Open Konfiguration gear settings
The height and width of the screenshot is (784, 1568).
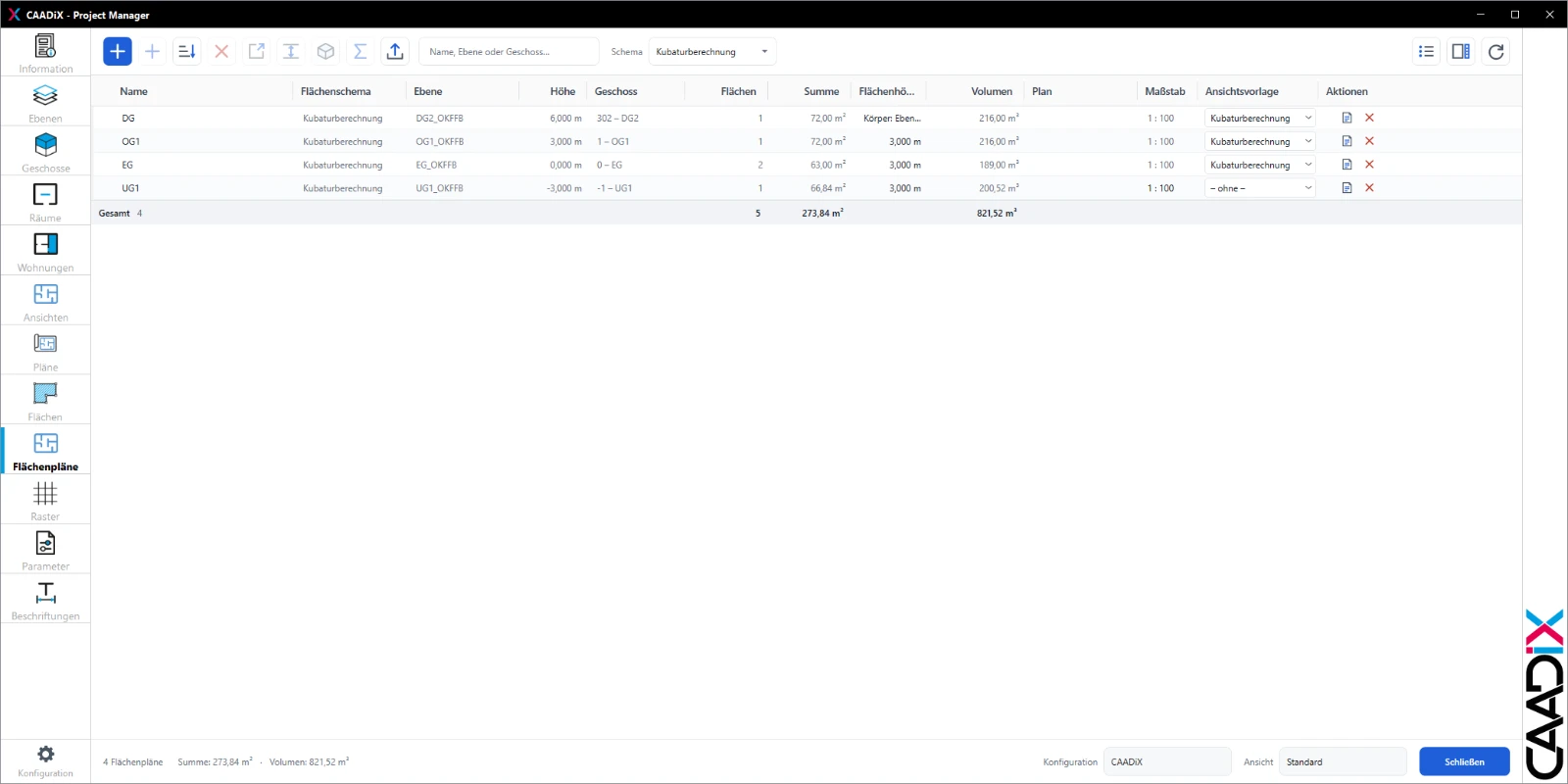point(45,760)
